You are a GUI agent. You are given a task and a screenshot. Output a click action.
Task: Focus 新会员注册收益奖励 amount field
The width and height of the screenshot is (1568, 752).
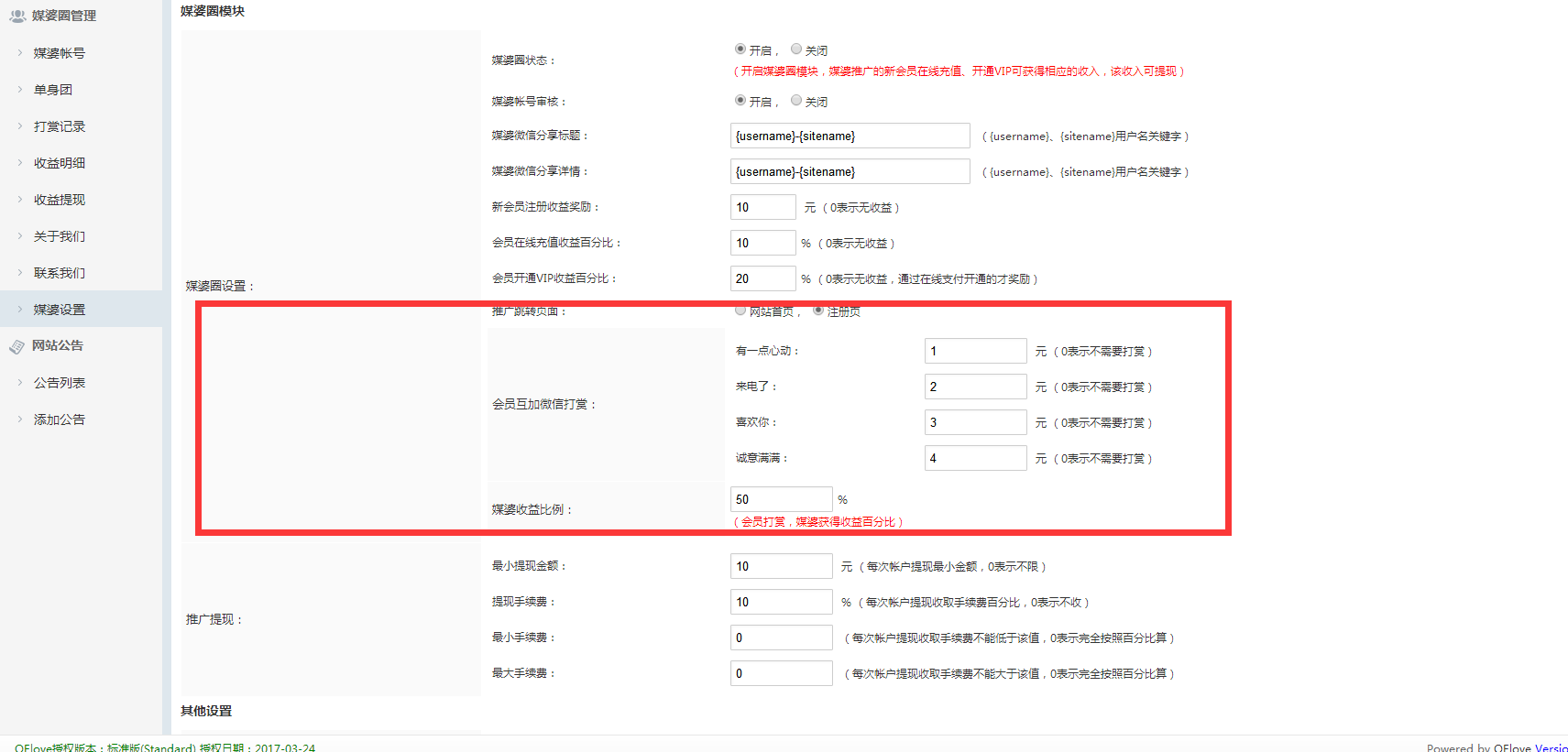point(763,207)
